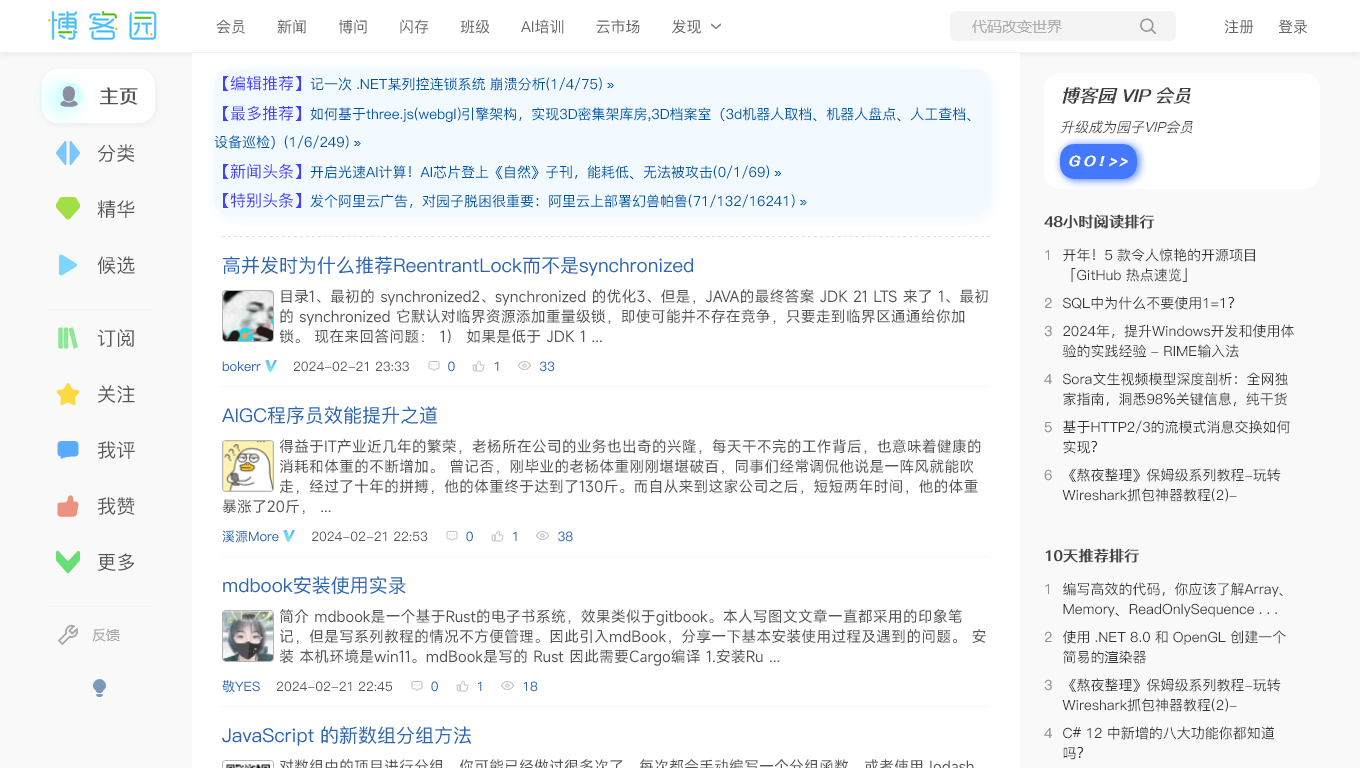Screen dimensions: 1360x768
Task: Click like icon on ReentrantLock post
Action: (x=479, y=366)
